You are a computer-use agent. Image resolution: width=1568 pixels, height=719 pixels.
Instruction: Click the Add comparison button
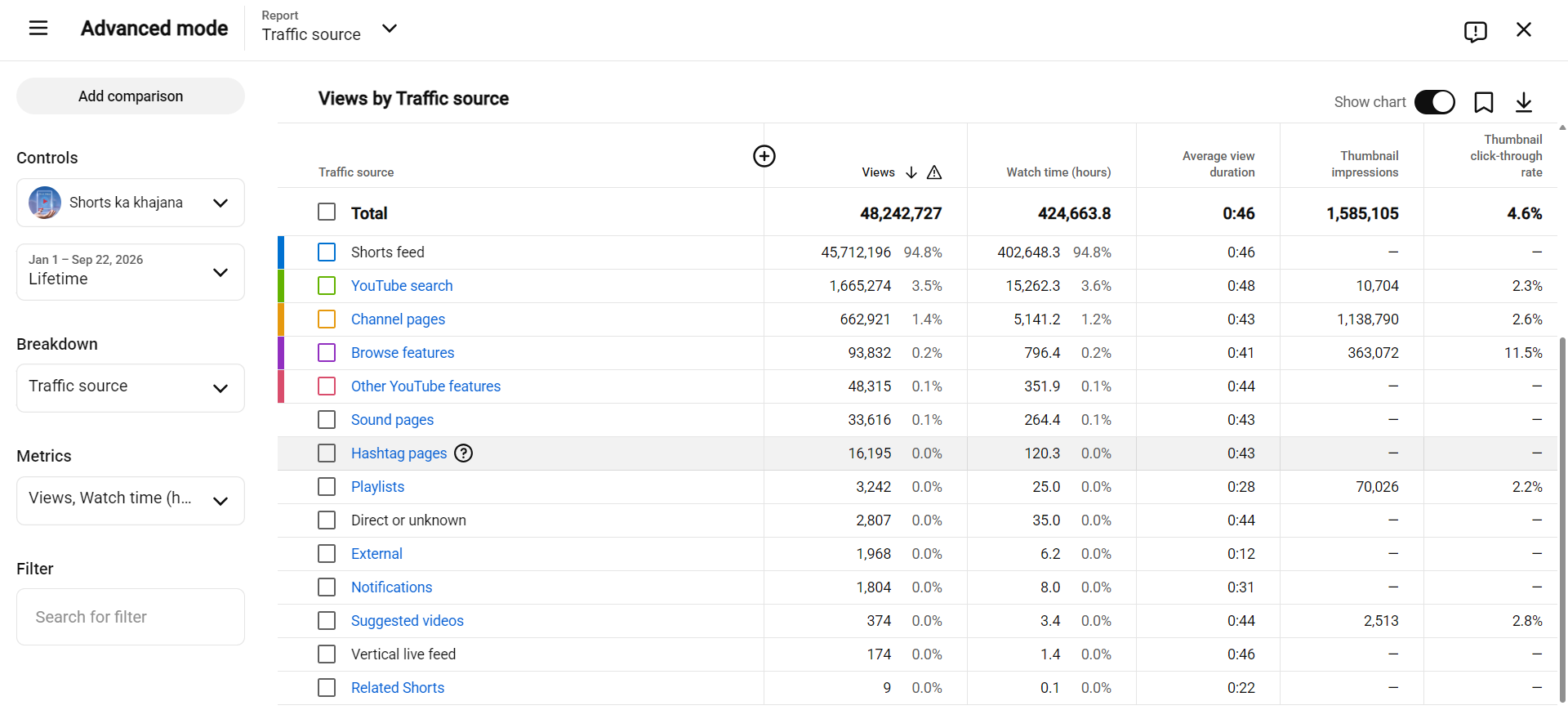(x=131, y=96)
